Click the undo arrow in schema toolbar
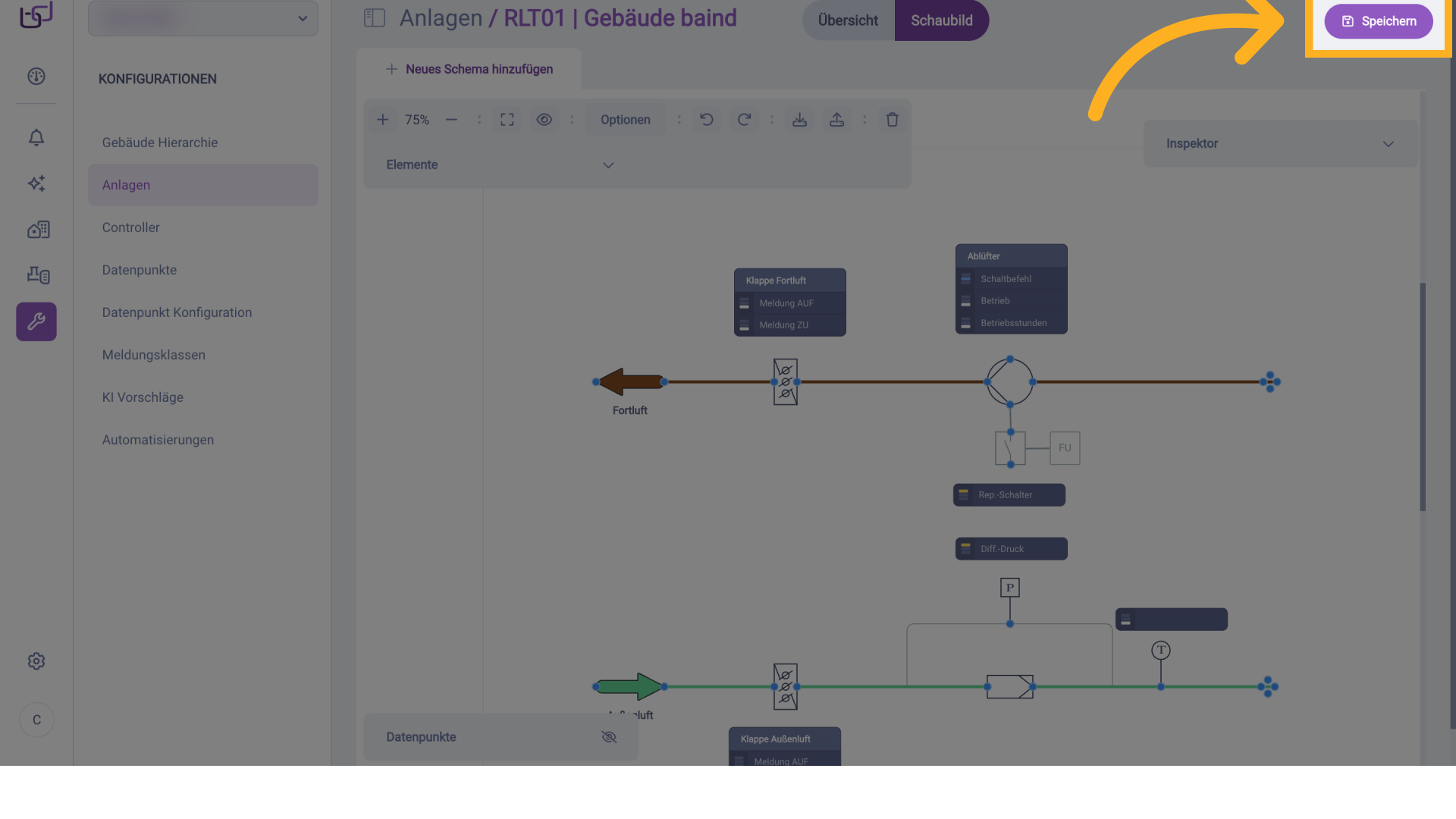The width and height of the screenshot is (1456, 819). [706, 120]
